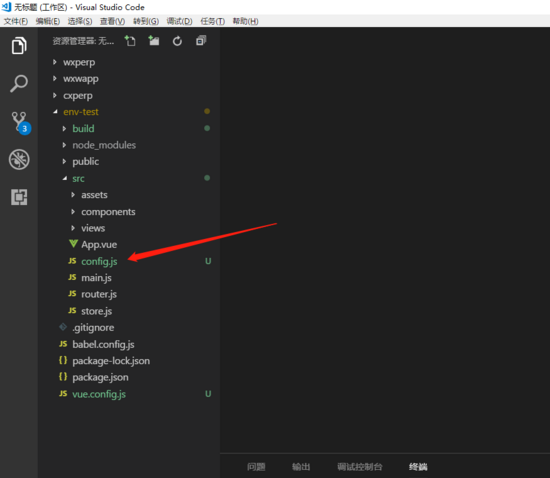Refresh the explorer tree
The image size is (550, 478).
(177, 41)
